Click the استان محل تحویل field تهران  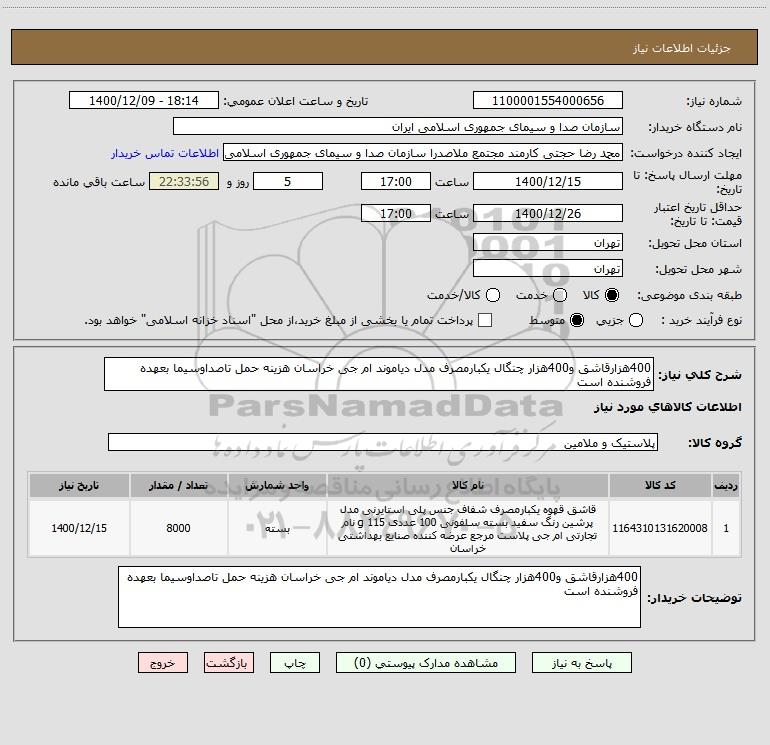(548, 243)
